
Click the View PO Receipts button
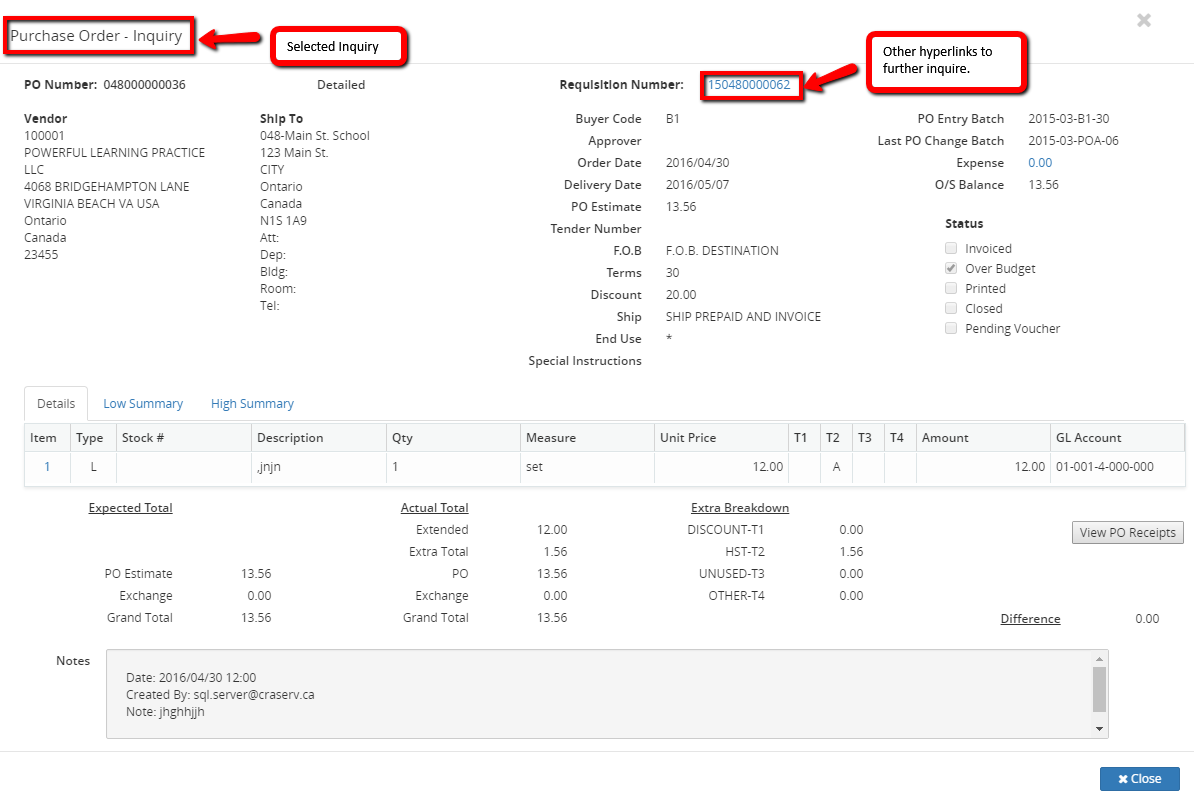tap(1127, 533)
